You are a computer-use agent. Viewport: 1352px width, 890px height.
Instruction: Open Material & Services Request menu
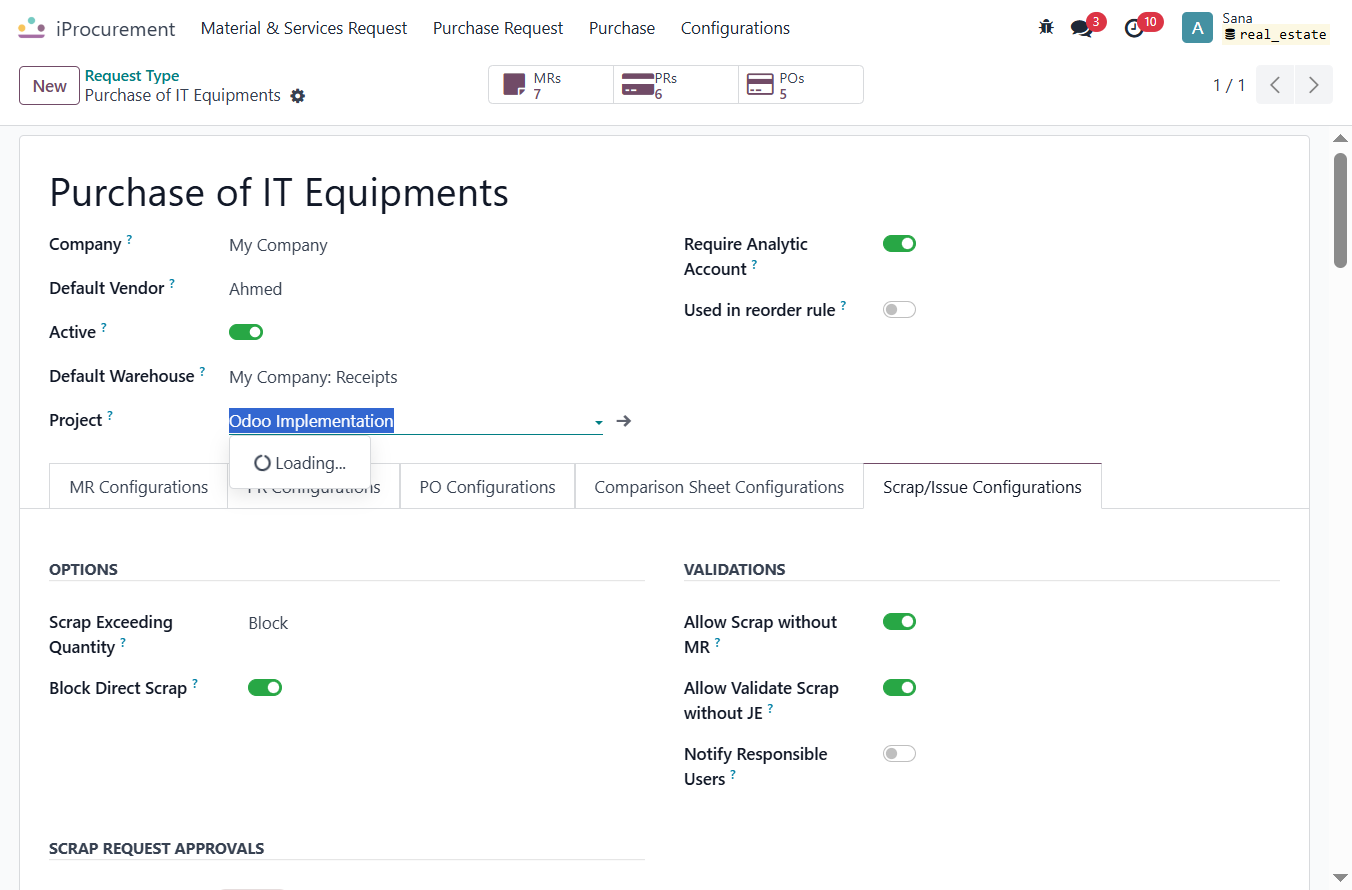tap(304, 28)
